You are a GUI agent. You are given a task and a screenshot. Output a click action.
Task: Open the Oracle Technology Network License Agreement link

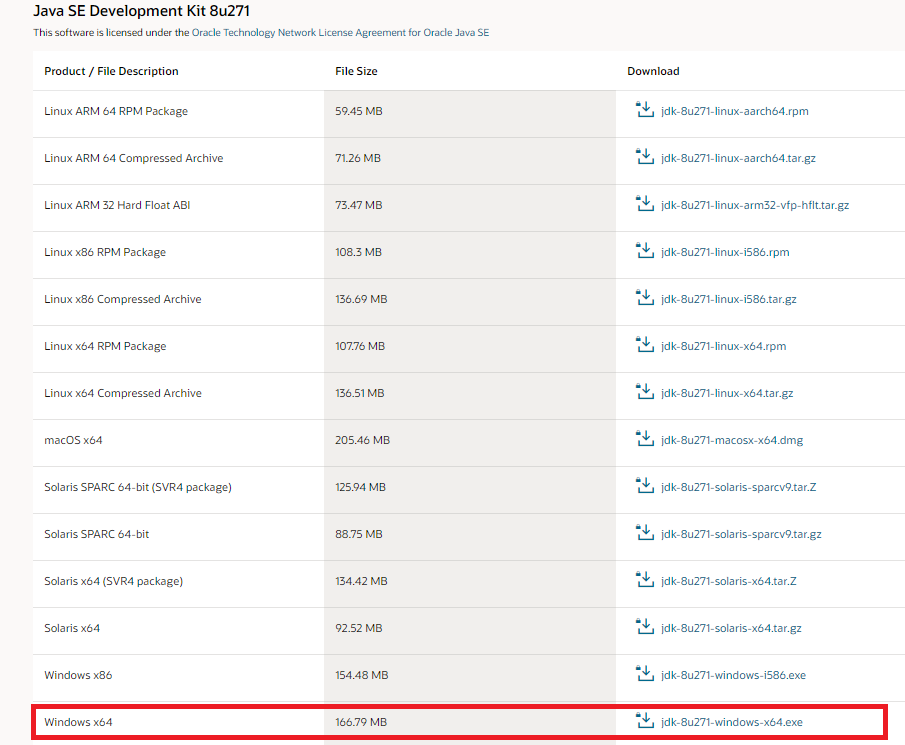coord(340,32)
